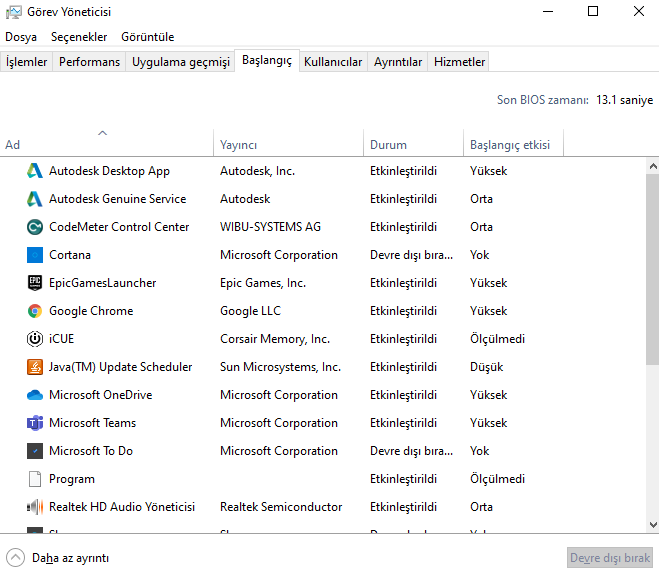Sort by Başlangıç etkisi column
This screenshot has height=581, width=659.
(510, 145)
